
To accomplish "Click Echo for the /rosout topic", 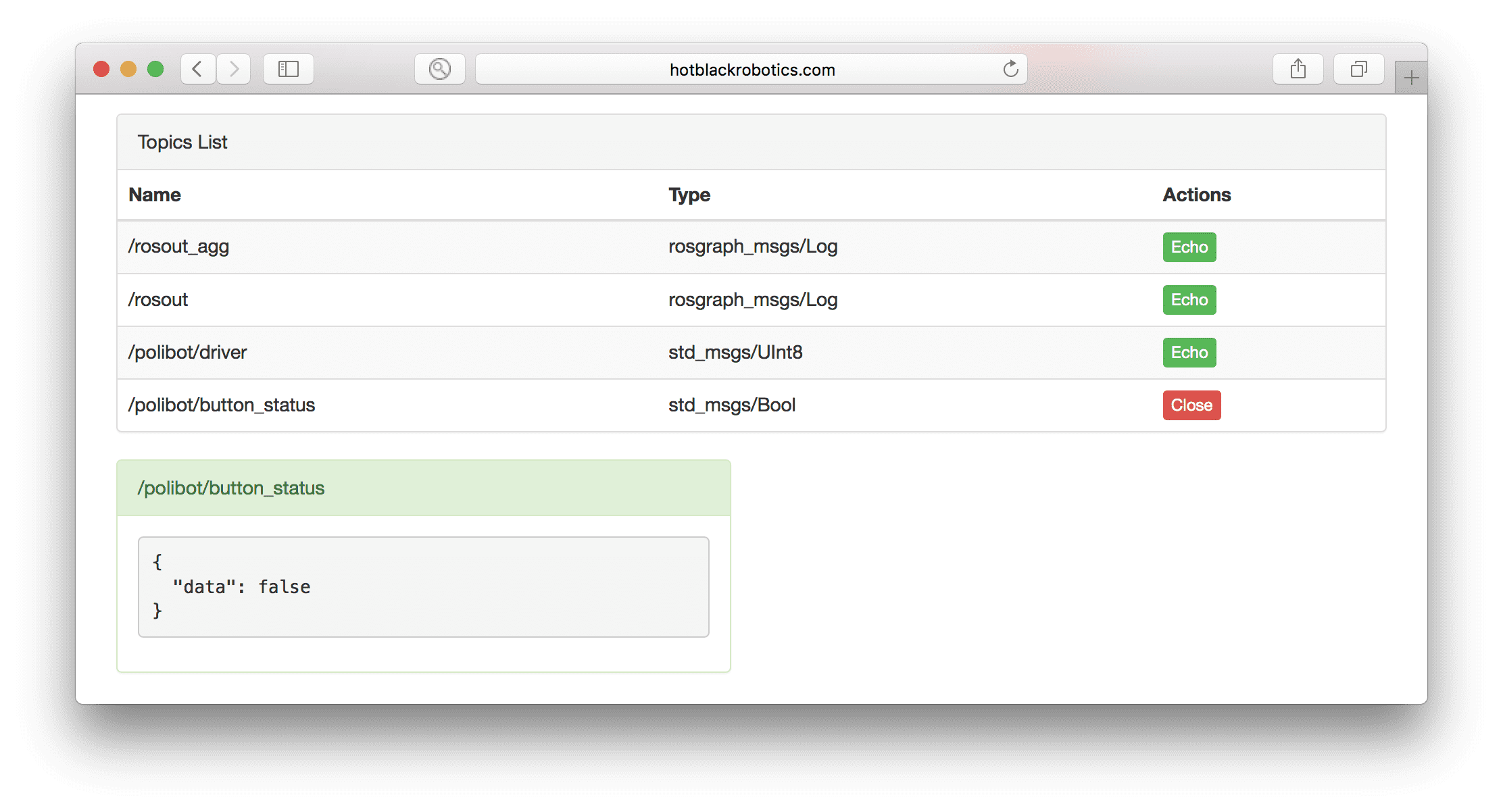I will (1189, 300).
